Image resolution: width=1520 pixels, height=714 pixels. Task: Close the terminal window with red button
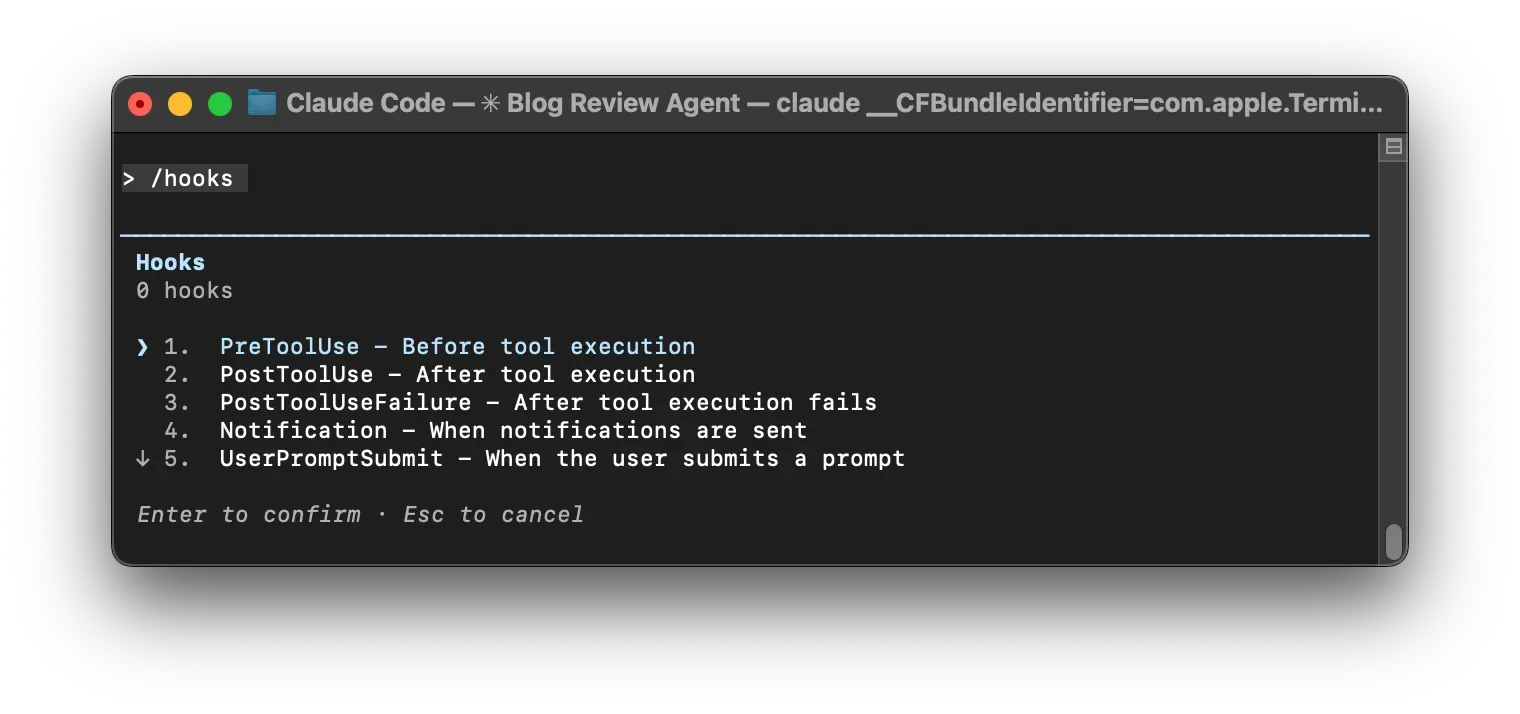pos(141,104)
